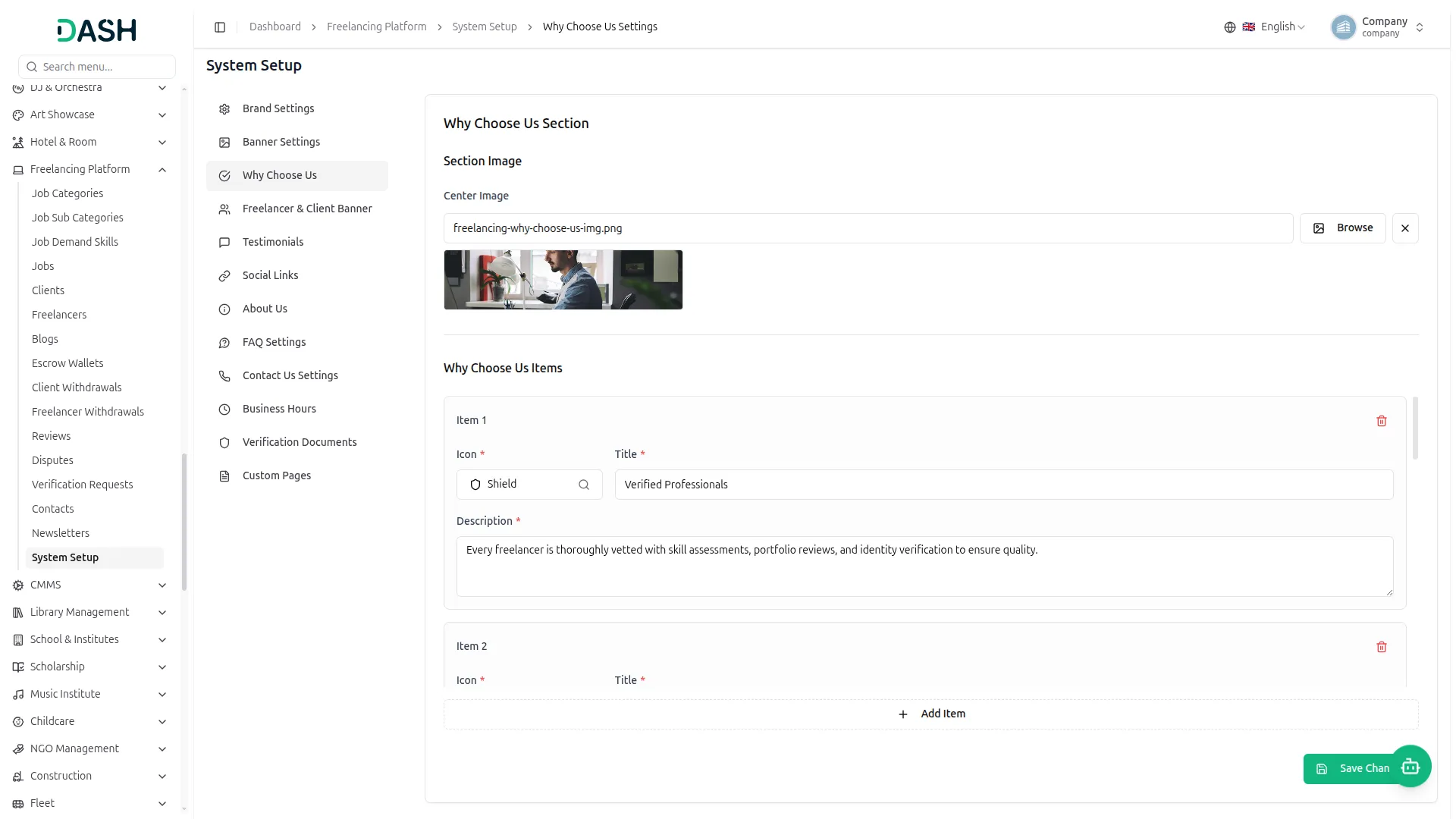Click Custom Pages document icon
1456x819 pixels.
224,476
